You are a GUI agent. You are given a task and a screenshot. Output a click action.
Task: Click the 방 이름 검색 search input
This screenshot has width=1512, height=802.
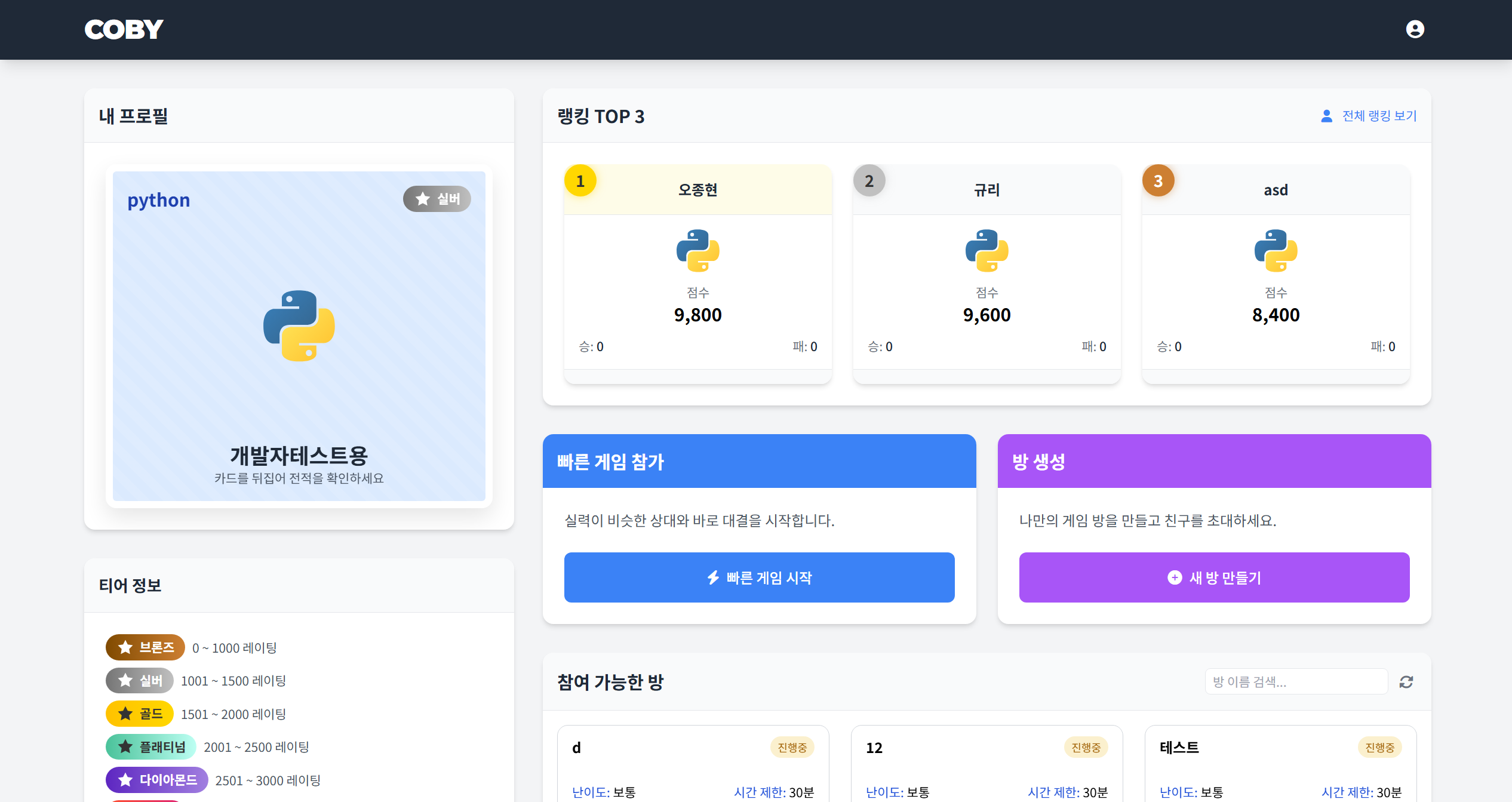click(1296, 681)
